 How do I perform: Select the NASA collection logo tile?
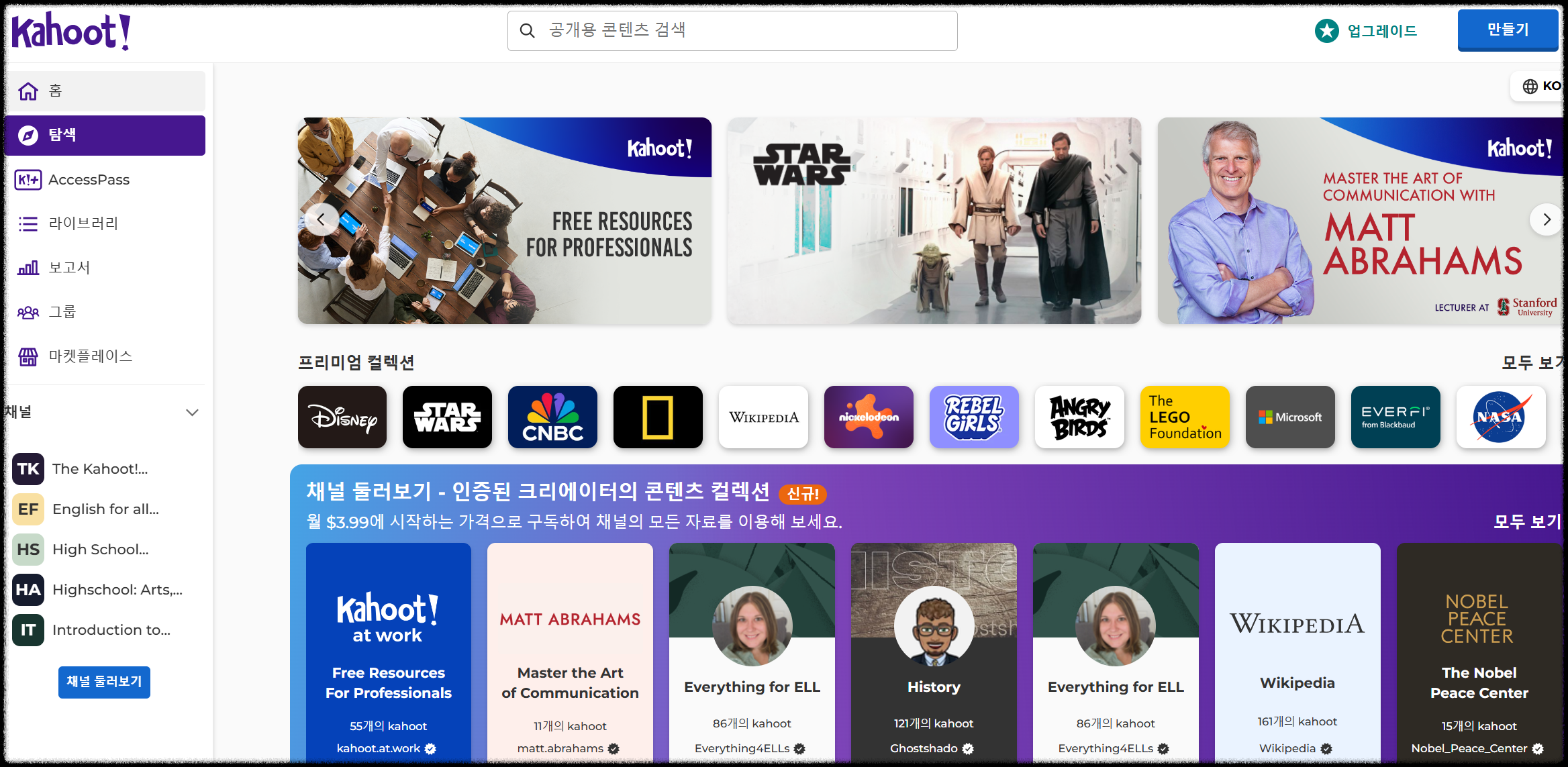(x=1500, y=417)
